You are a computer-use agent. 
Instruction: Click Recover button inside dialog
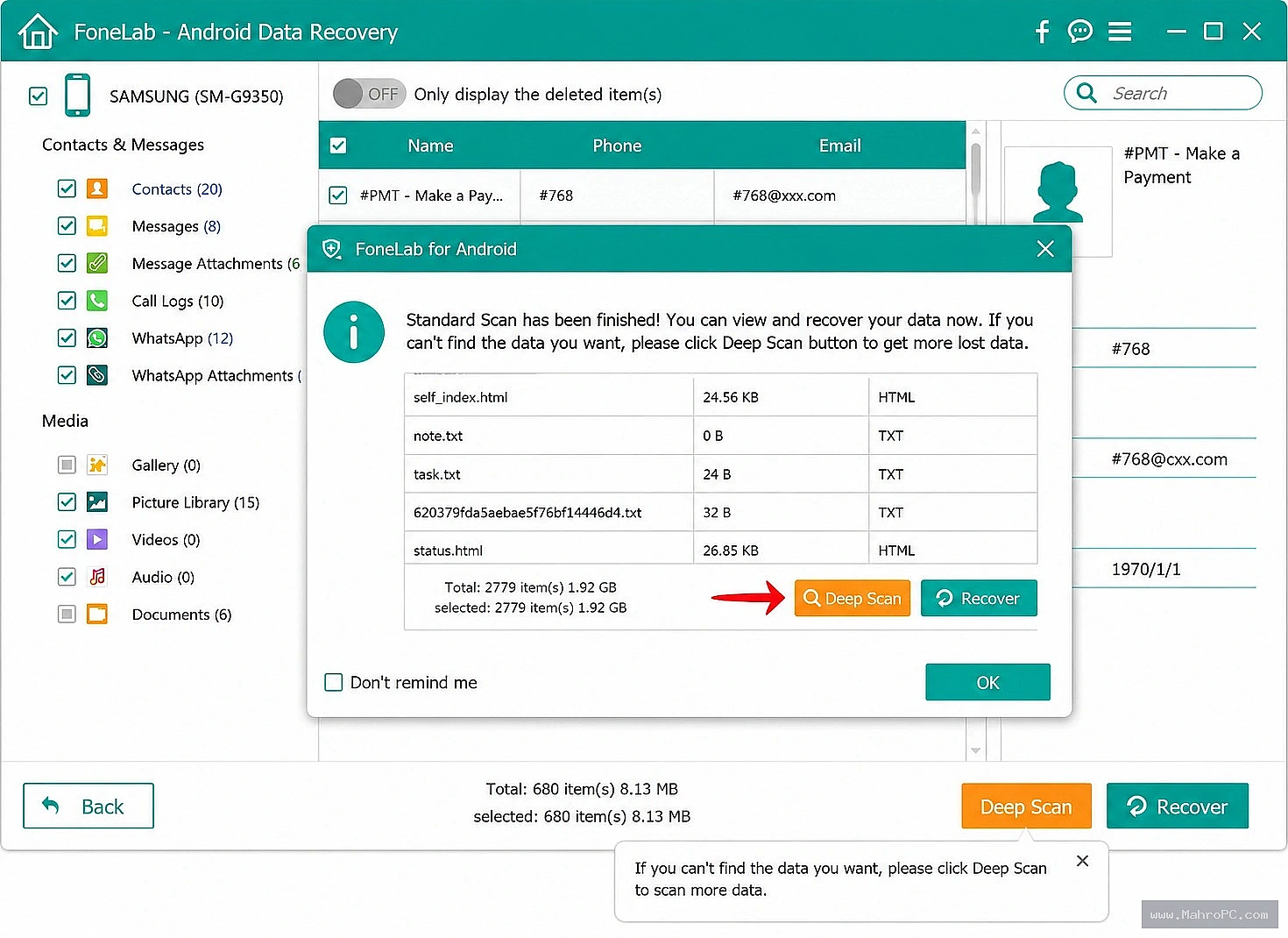[979, 598]
